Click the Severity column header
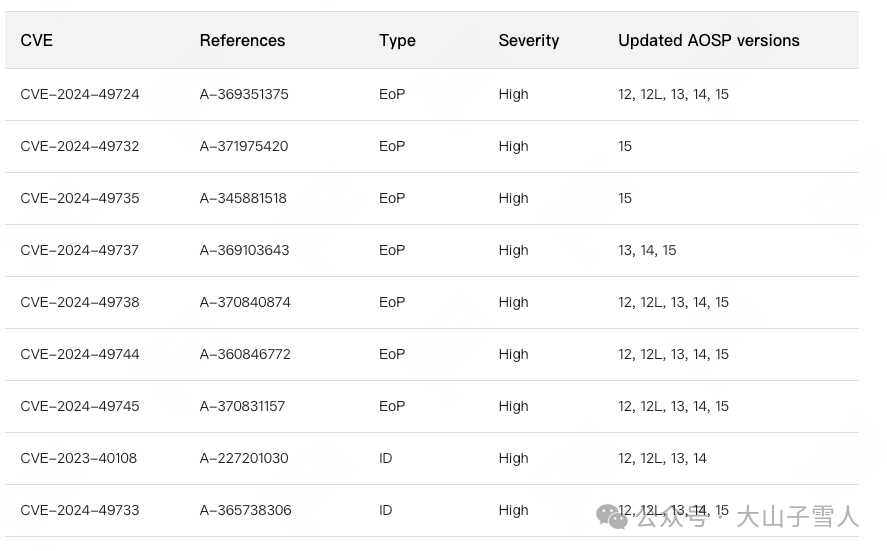This screenshot has width=887, height=551. [529, 41]
